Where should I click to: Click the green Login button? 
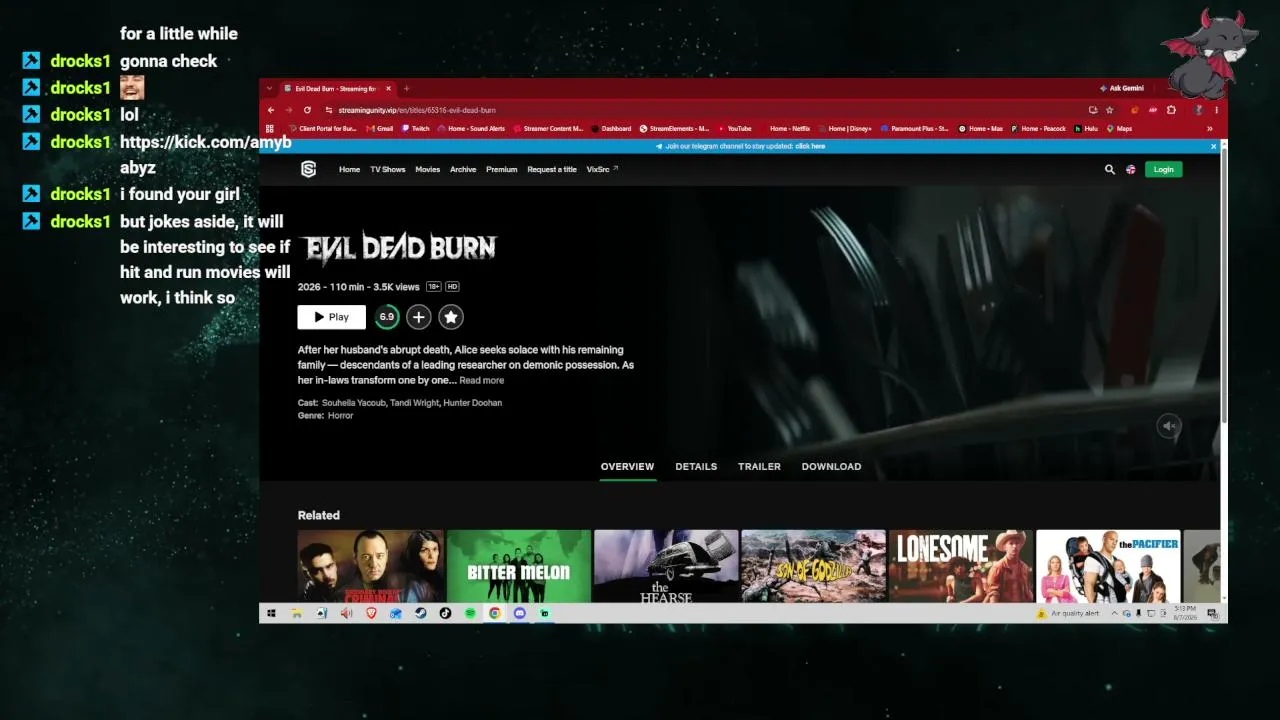coord(1164,169)
